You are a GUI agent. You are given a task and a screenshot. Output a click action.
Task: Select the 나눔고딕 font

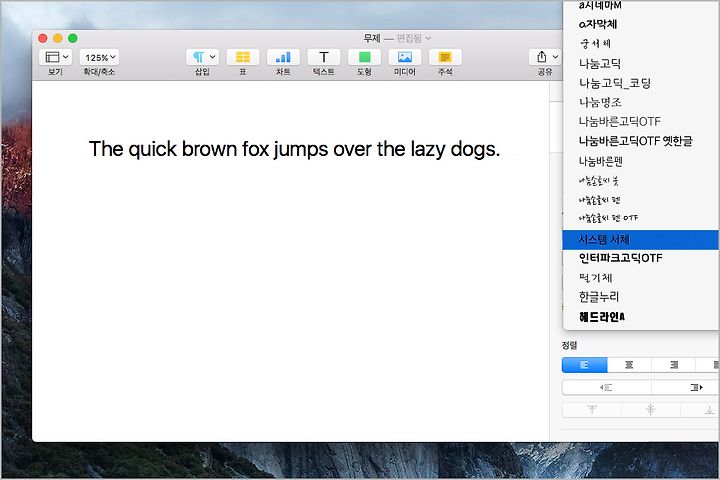(x=600, y=63)
